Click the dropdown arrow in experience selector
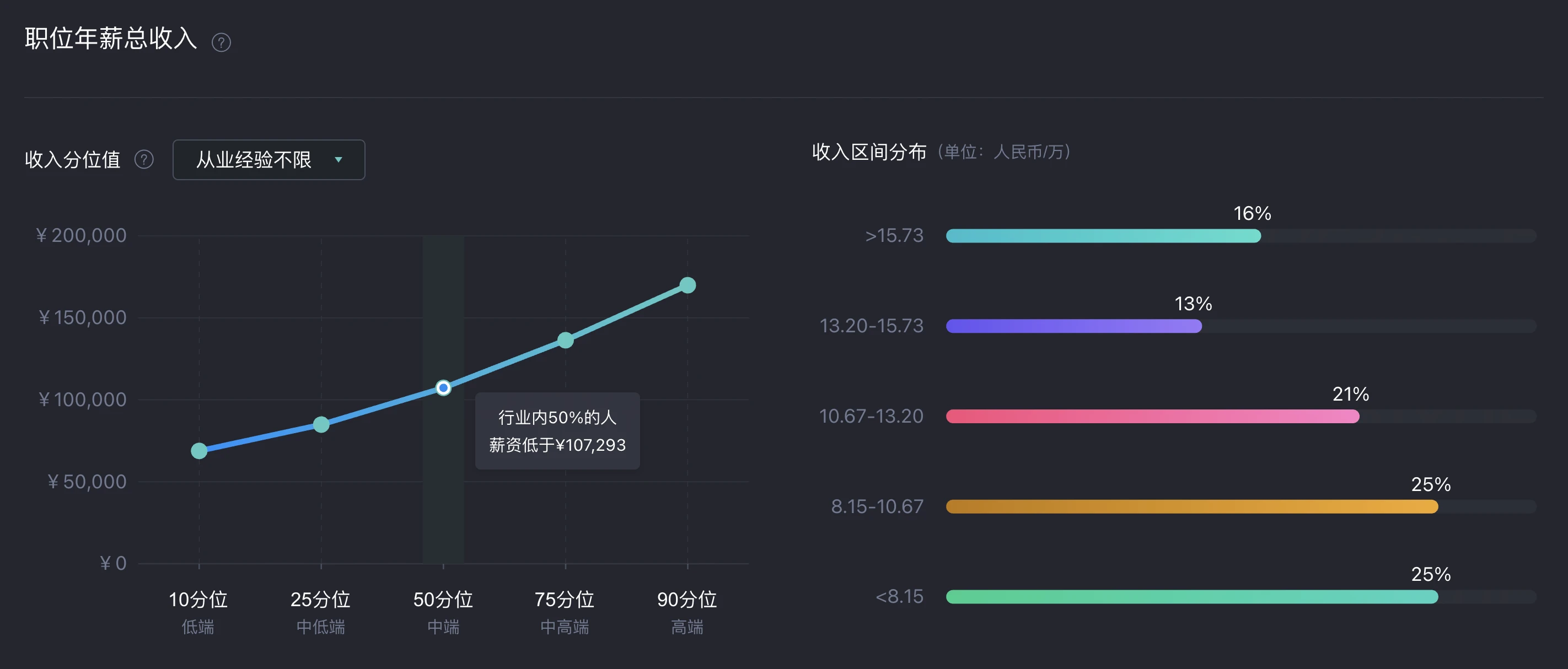The height and width of the screenshot is (669, 1568). click(339, 160)
